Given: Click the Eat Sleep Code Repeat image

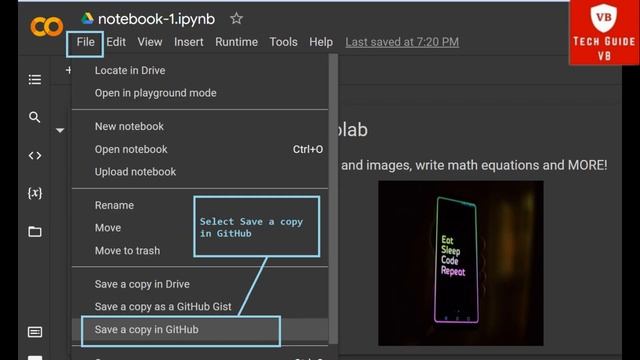Looking at the screenshot, I should click(461, 263).
